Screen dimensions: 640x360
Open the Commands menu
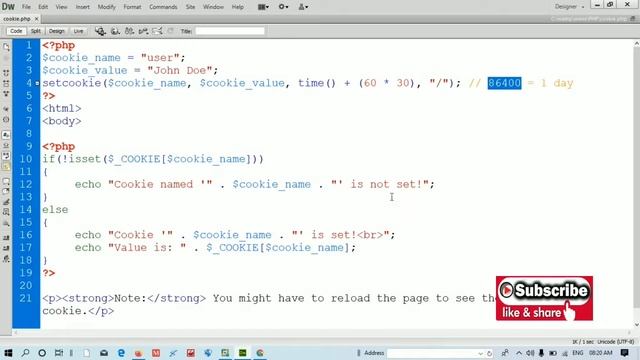[x=163, y=7]
